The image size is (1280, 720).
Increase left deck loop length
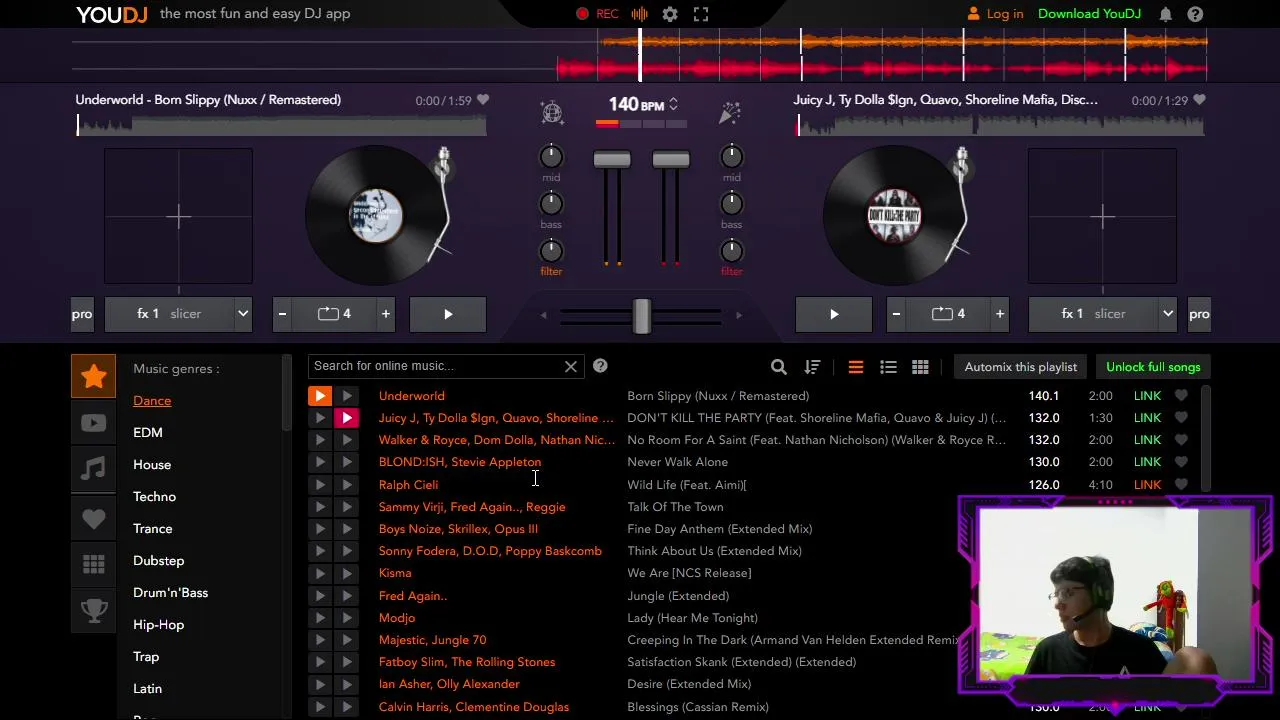(x=385, y=314)
